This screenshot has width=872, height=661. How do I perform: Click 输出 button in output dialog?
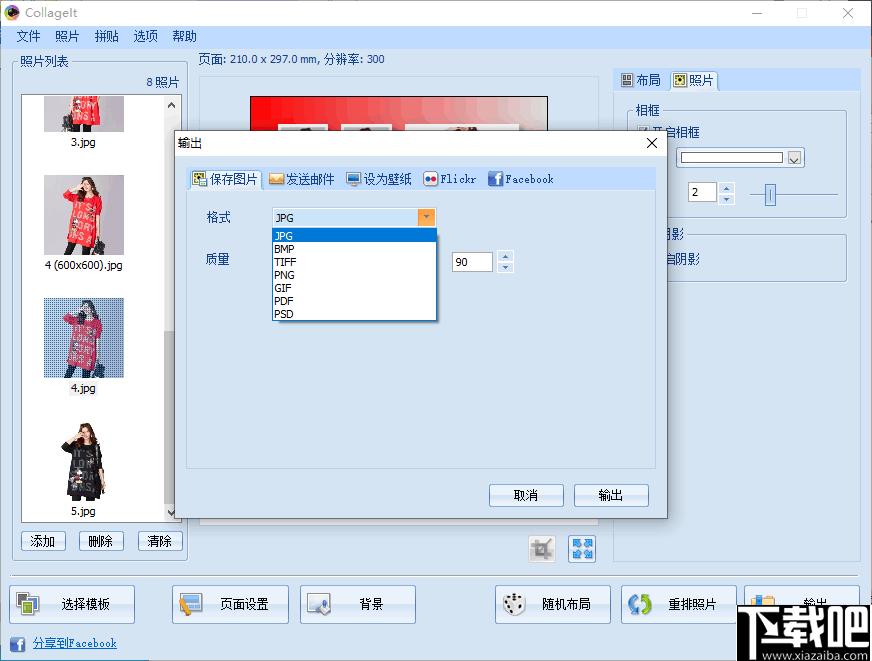(611, 495)
